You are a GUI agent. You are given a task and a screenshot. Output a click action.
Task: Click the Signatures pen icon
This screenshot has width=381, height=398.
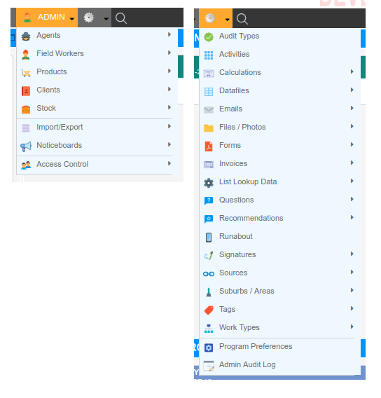[209, 256]
